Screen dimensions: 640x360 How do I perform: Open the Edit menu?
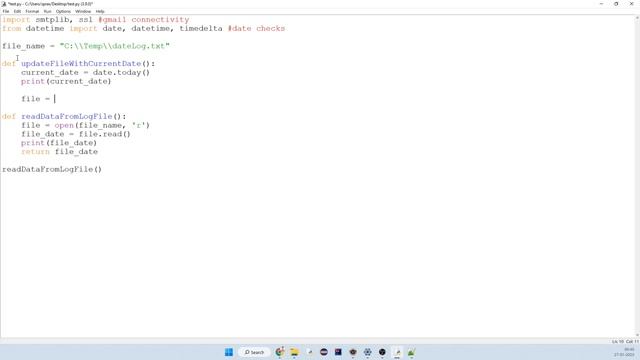[x=17, y=11]
